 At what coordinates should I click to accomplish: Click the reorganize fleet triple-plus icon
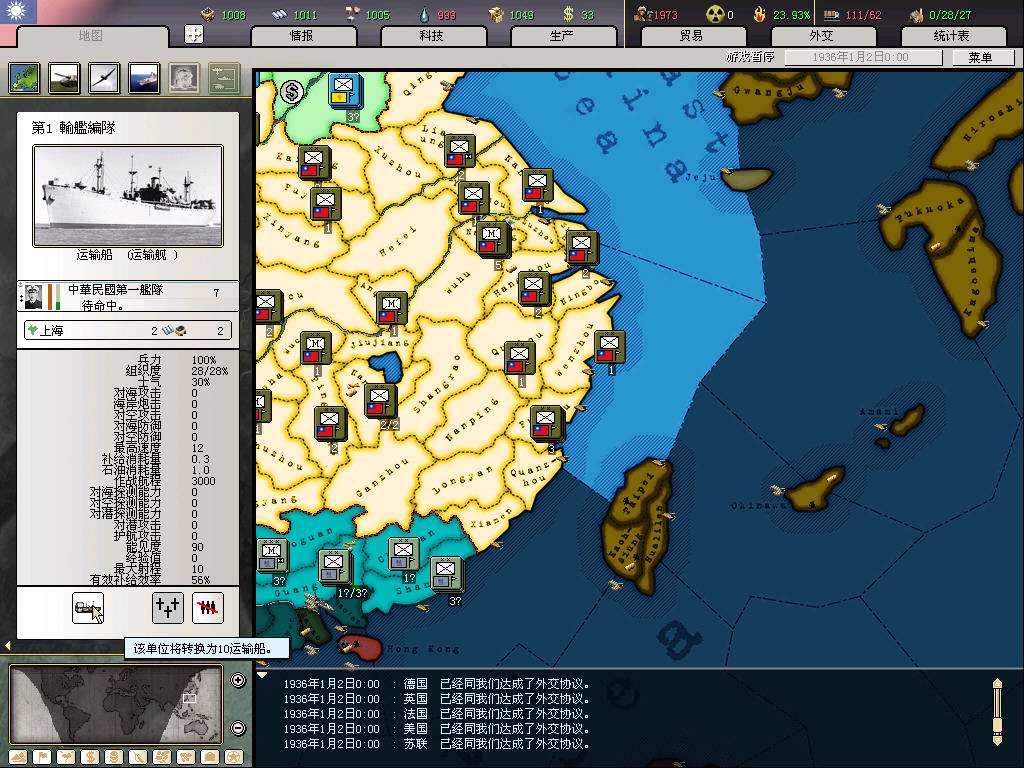tap(167, 607)
